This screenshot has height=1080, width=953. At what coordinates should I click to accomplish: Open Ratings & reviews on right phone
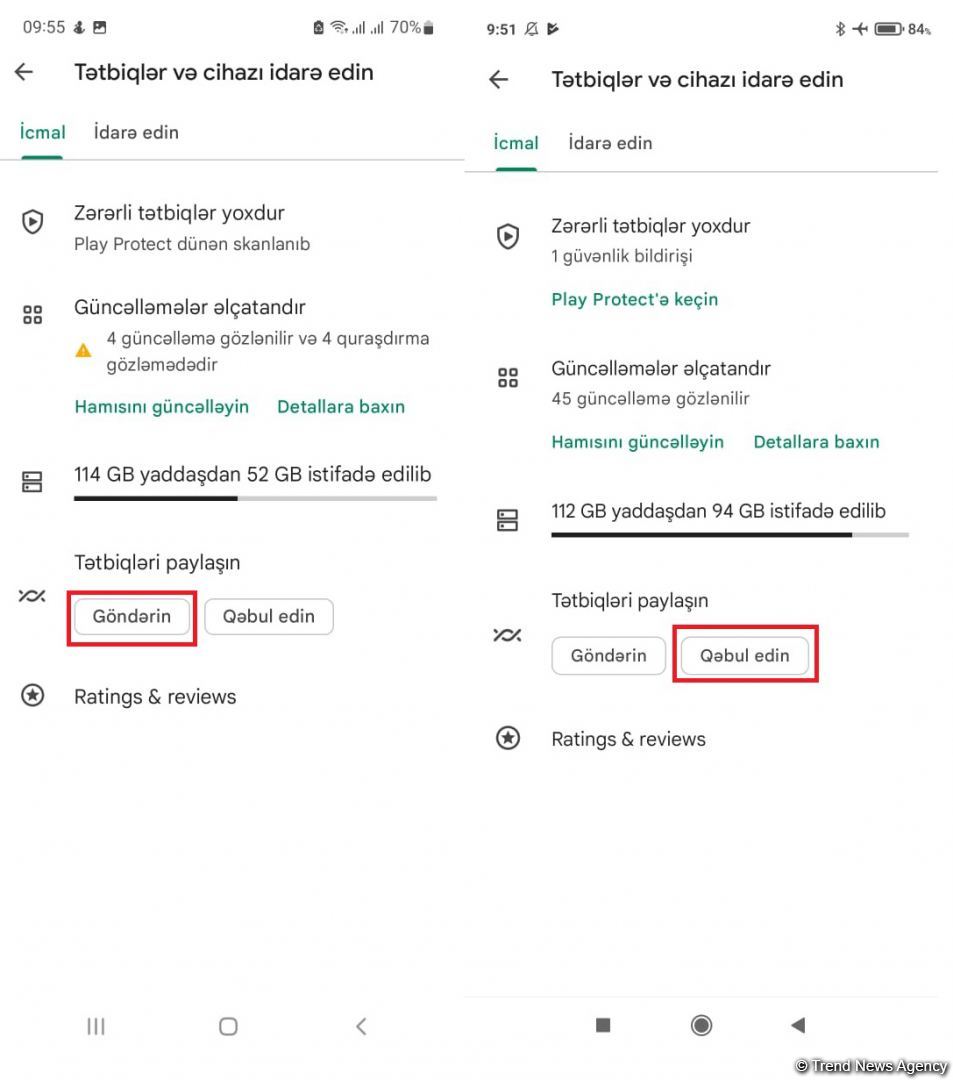click(x=628, y=739)
